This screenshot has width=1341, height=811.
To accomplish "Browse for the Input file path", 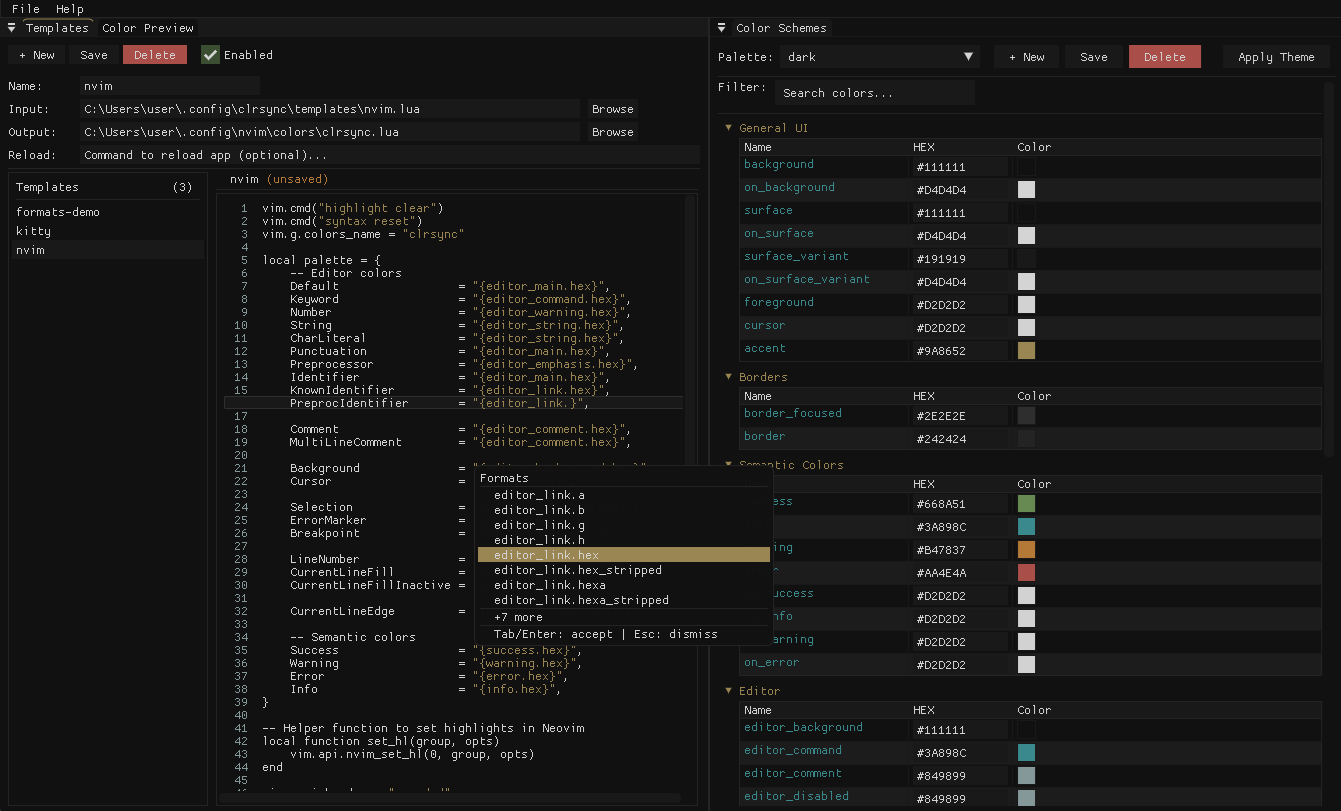I will pyautogui.click(x=612, y=109).
